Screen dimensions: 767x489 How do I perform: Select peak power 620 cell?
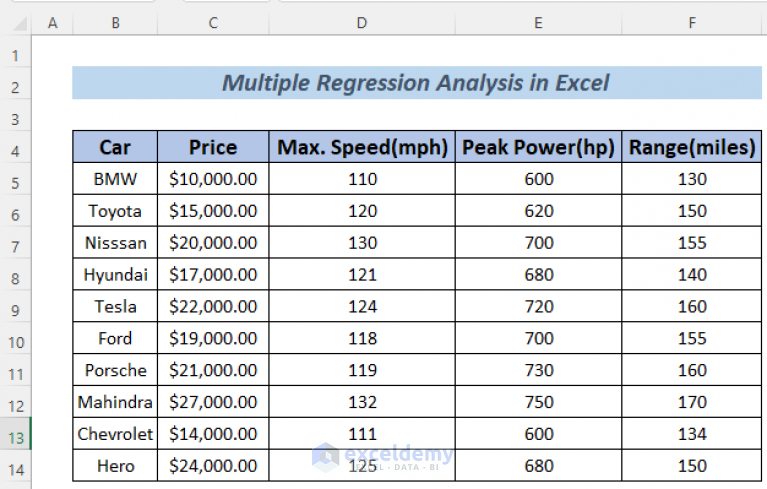539,211
